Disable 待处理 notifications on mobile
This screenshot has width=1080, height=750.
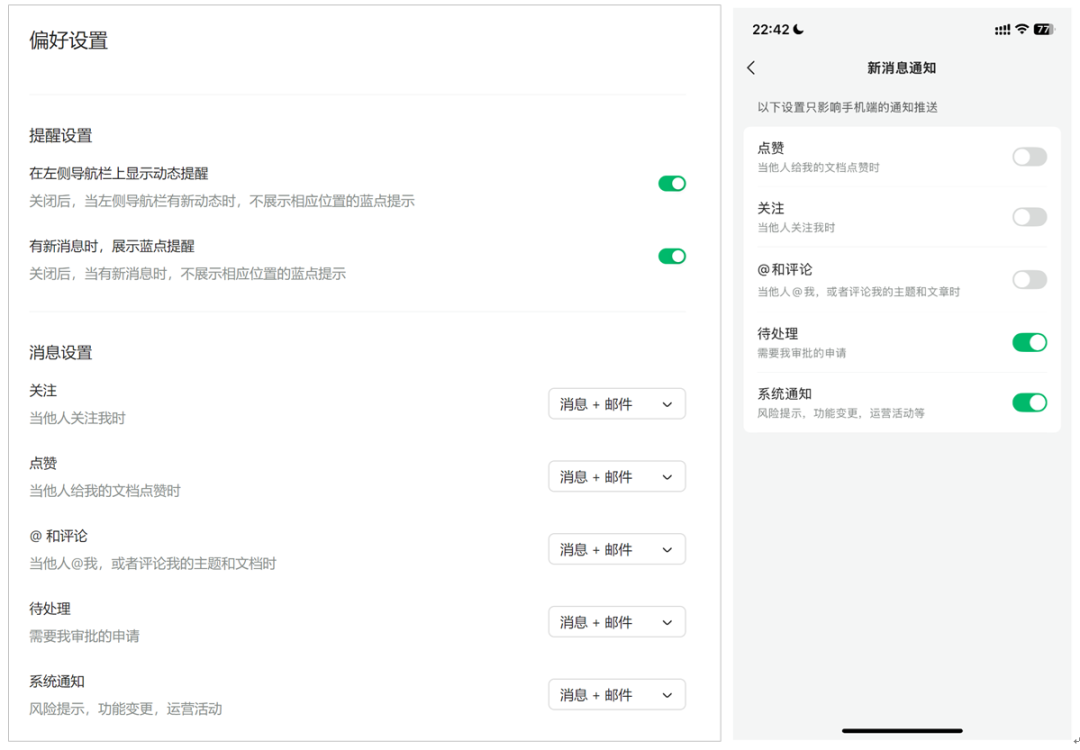(1029, 342)
